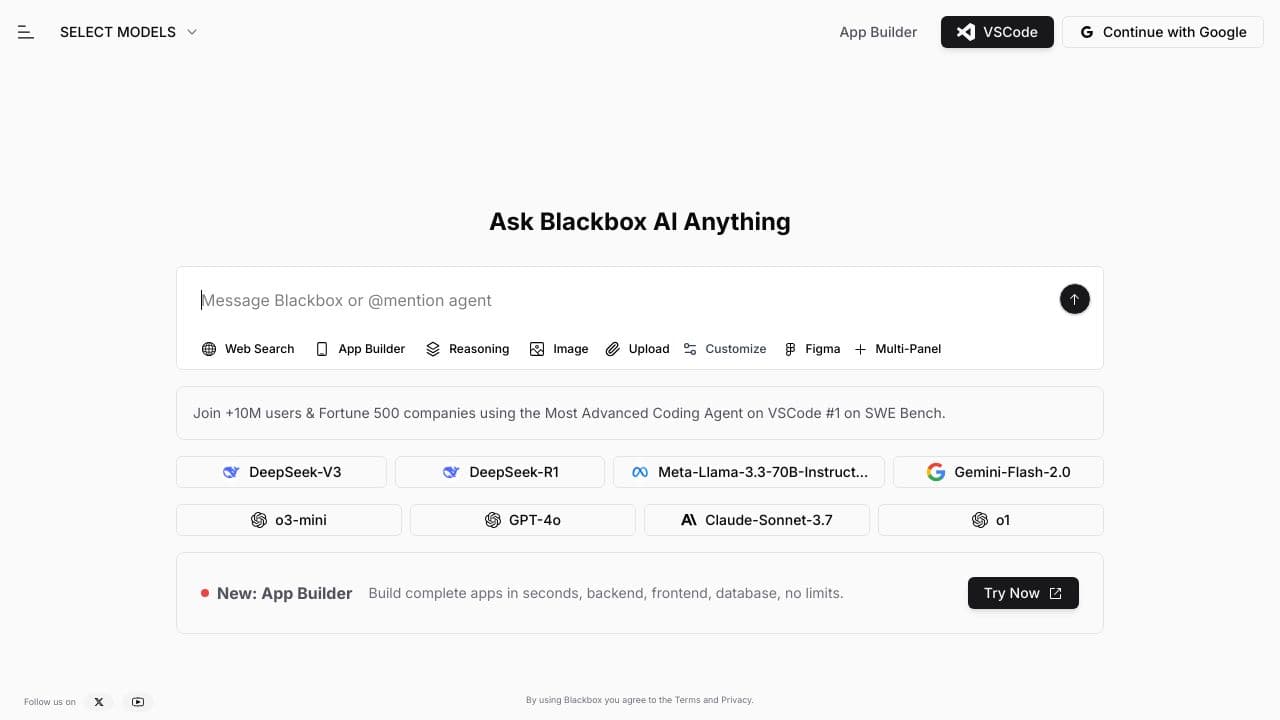Open the App Builder header link
The image size is (1280, 720).
pyautogui.click(x=878, y=32)
